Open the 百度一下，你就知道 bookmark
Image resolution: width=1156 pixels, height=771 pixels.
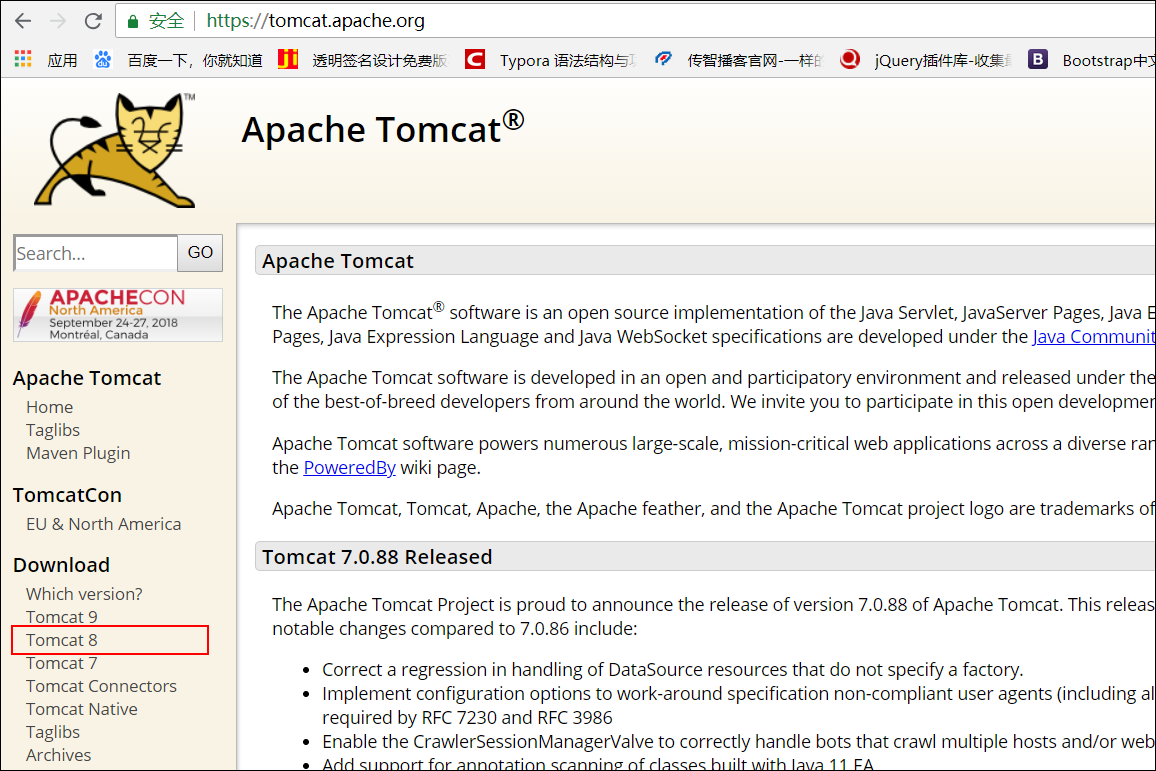click(x=195, y=60)
